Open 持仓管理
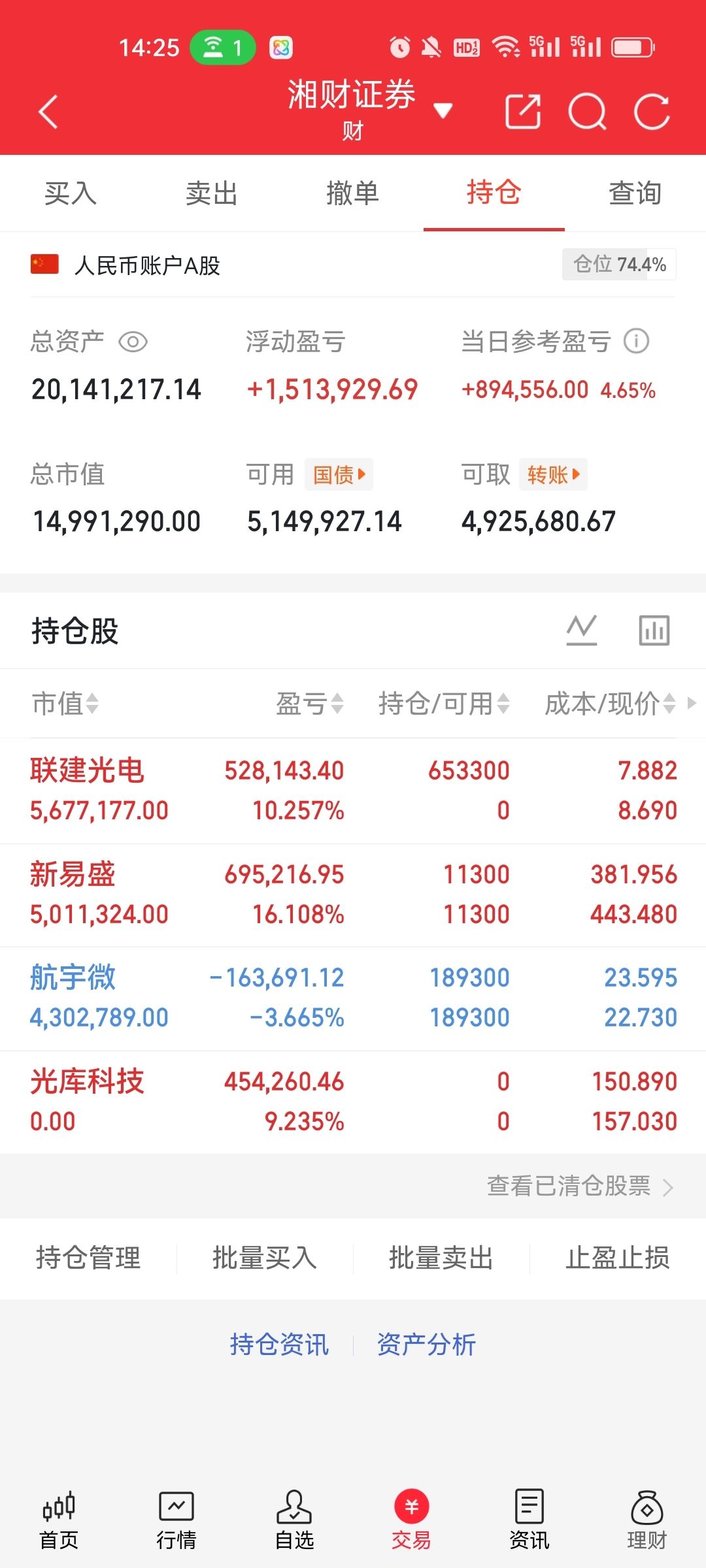 click(88, 1258)
